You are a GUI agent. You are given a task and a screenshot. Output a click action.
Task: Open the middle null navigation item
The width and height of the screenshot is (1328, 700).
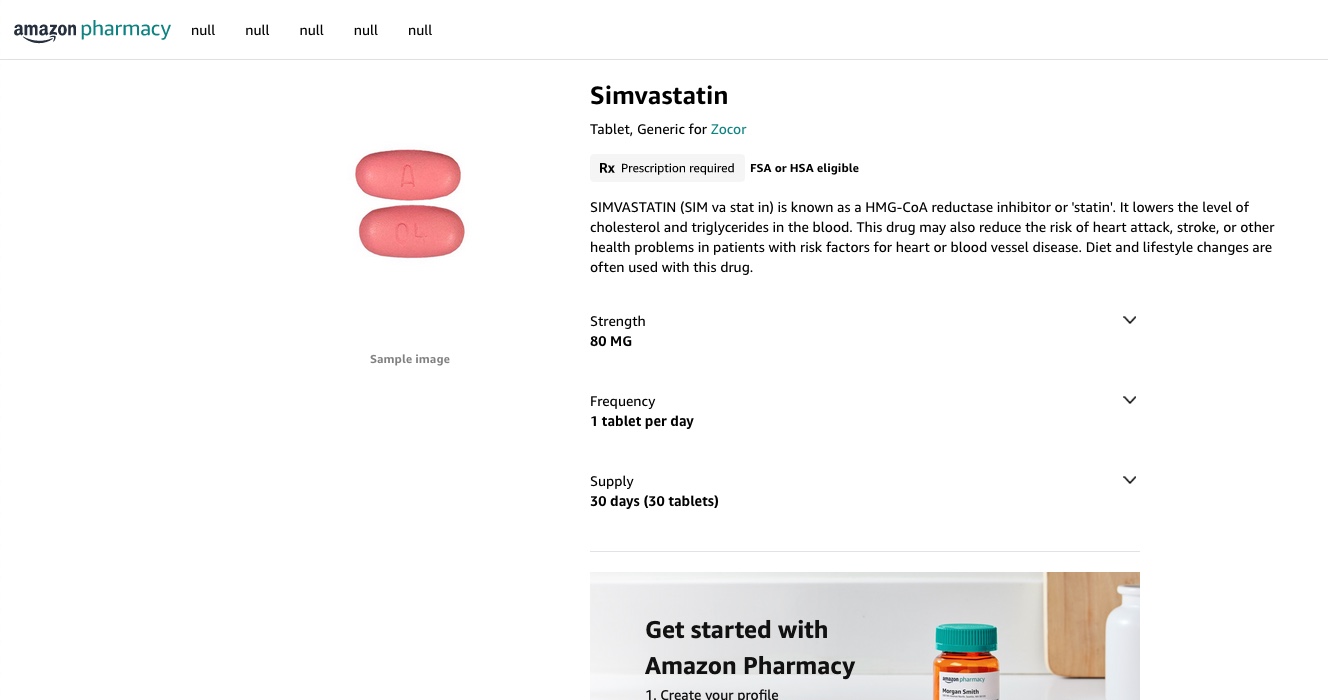(x=312, y=30)
